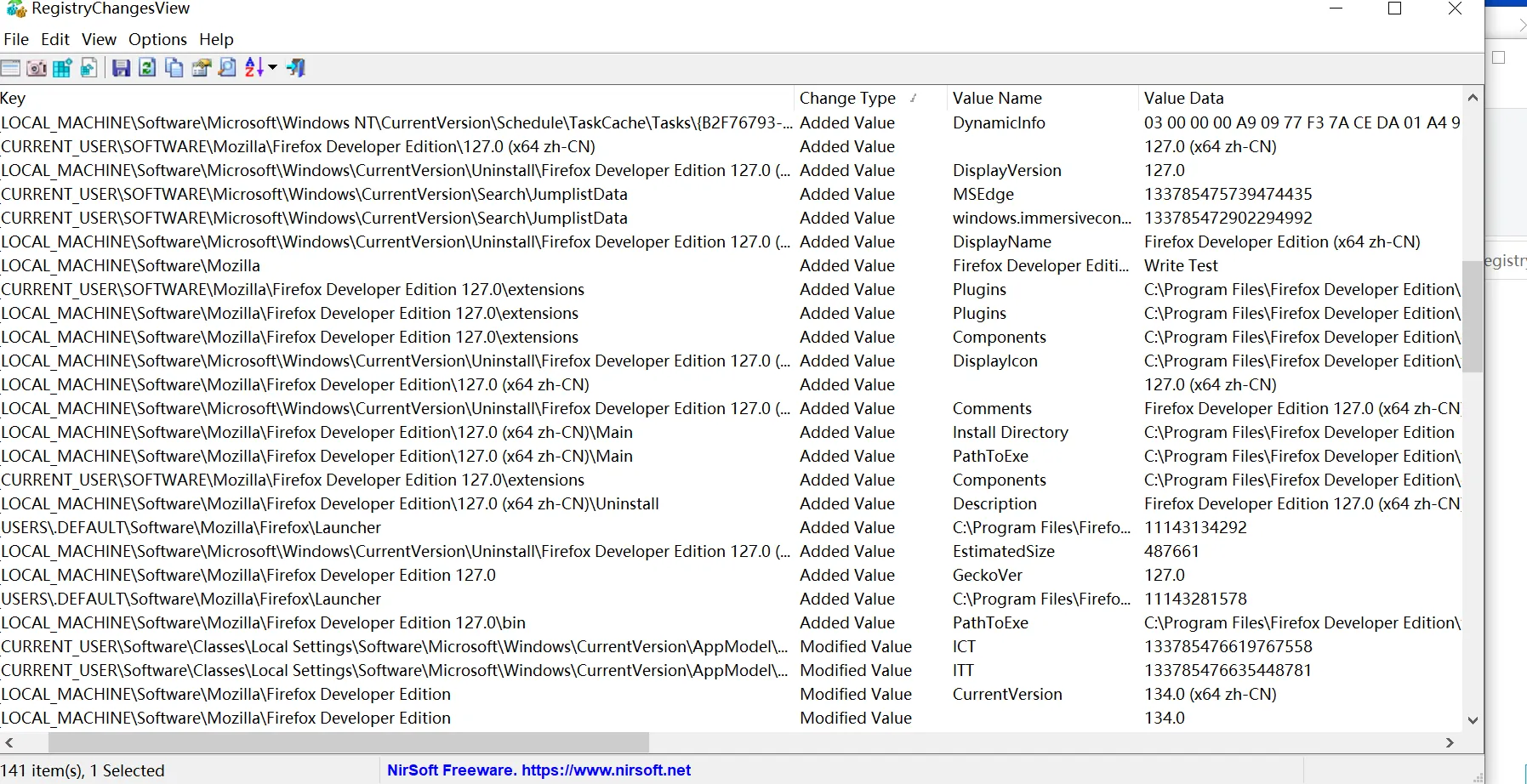Click the floppy disk Save icon
This screenshot has width=1527, height=784.
coord(121,68)
